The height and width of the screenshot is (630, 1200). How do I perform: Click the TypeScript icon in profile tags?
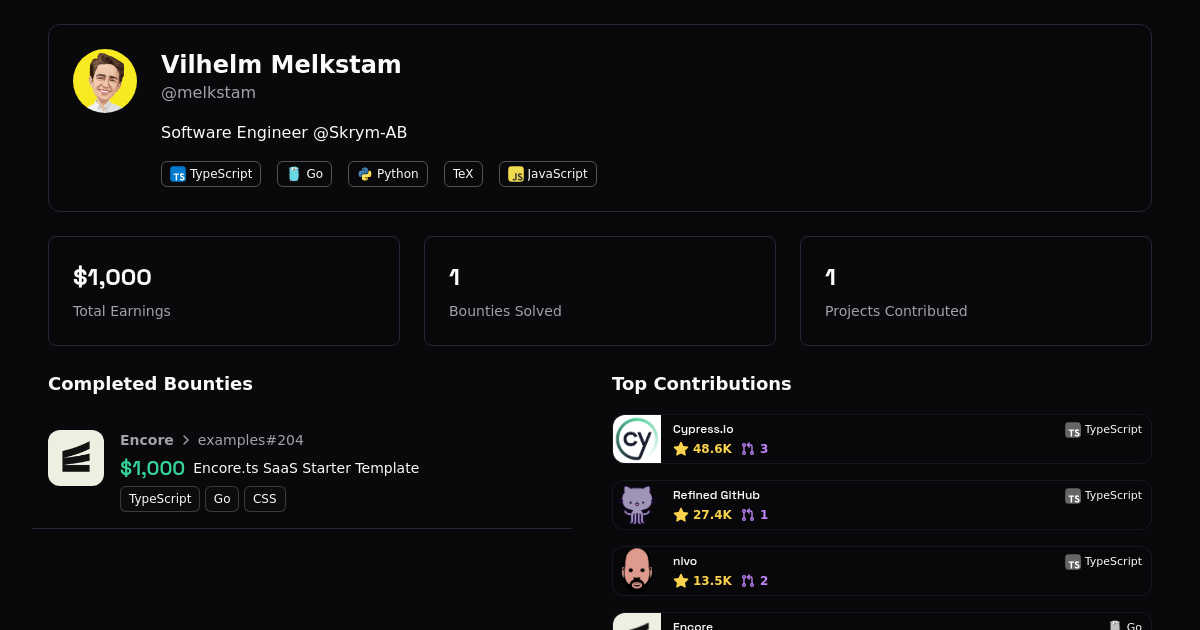pyautogui.click(x=178, y=174)
